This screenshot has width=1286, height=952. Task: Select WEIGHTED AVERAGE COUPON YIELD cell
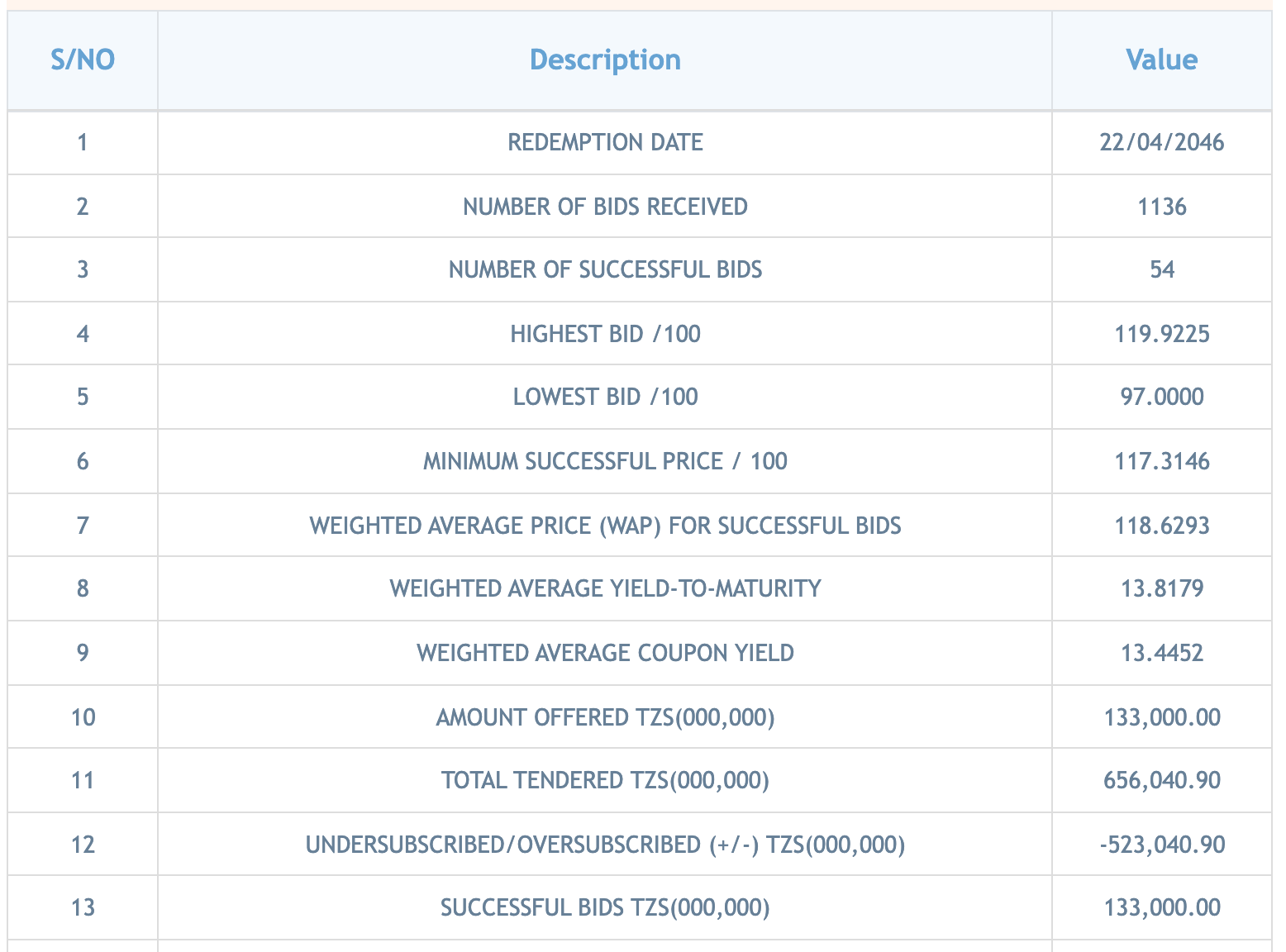point(605,653)
